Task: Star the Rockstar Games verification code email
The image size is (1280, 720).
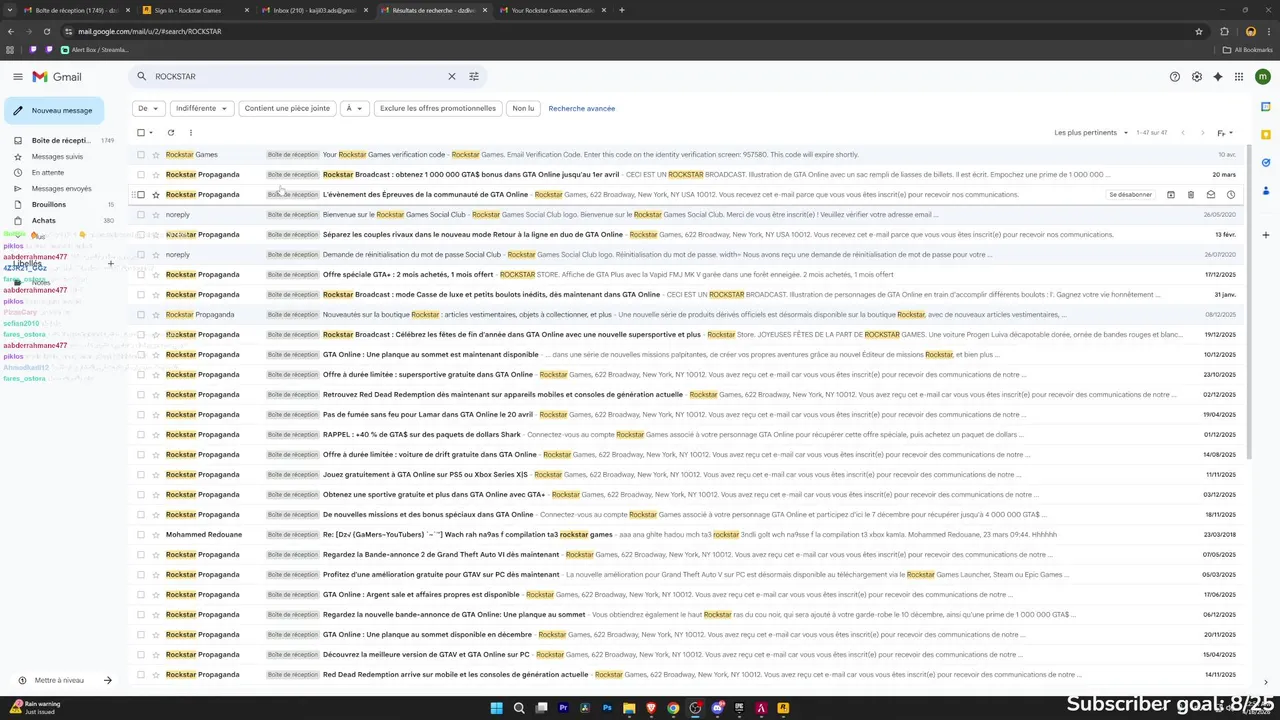Action: click(x=156, y=155)
